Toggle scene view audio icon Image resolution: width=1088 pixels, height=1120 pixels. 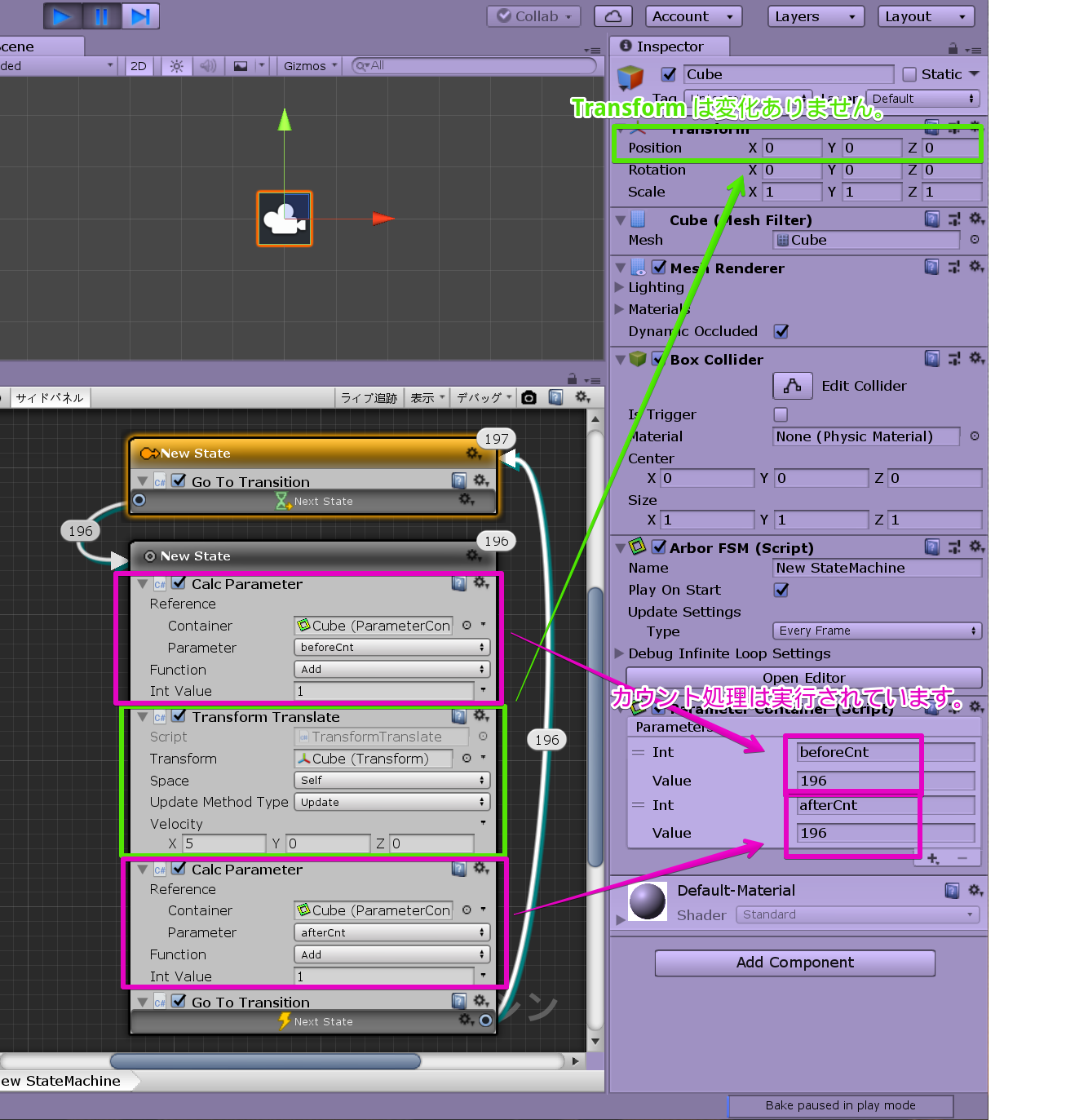(208, 65)
